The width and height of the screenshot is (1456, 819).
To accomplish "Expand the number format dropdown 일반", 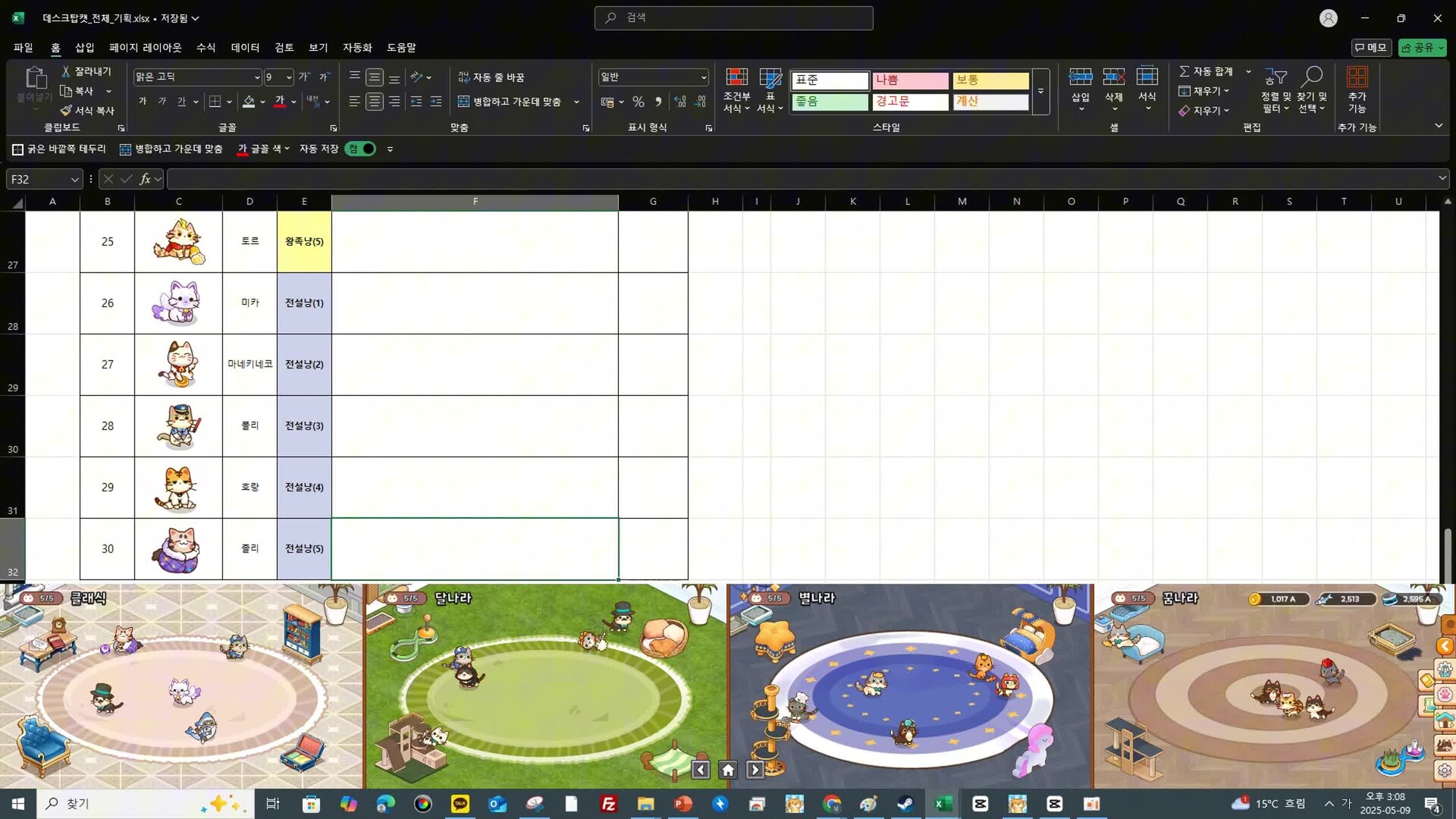I will pyautogui.click(x=703, y=77).
